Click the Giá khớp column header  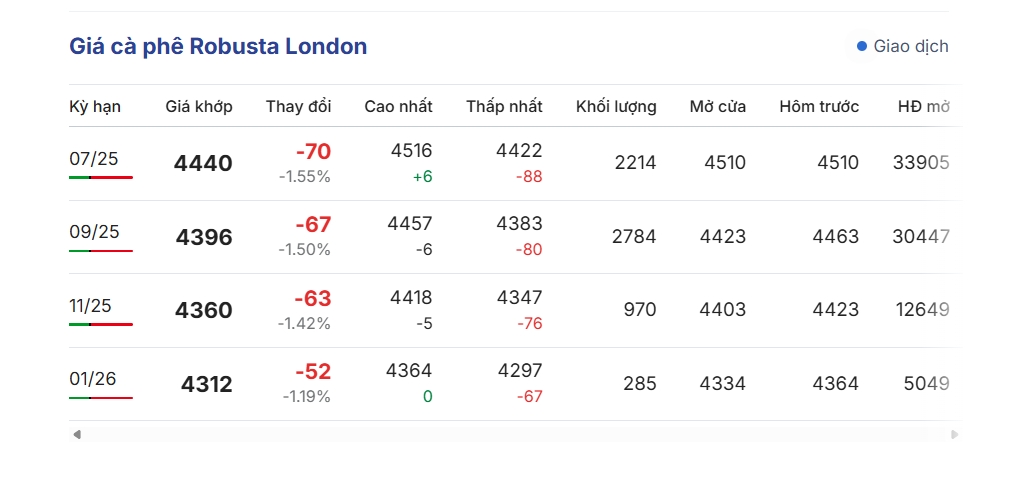pyautogui.click(x=199, y=107)
